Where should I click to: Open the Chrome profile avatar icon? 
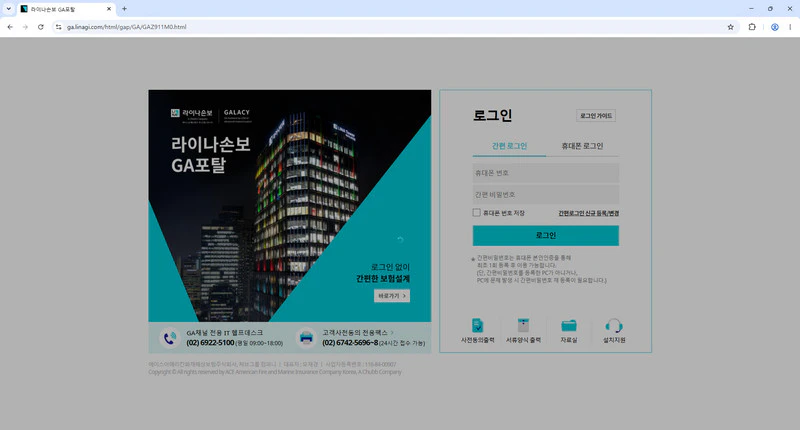(x=774, y=27)
